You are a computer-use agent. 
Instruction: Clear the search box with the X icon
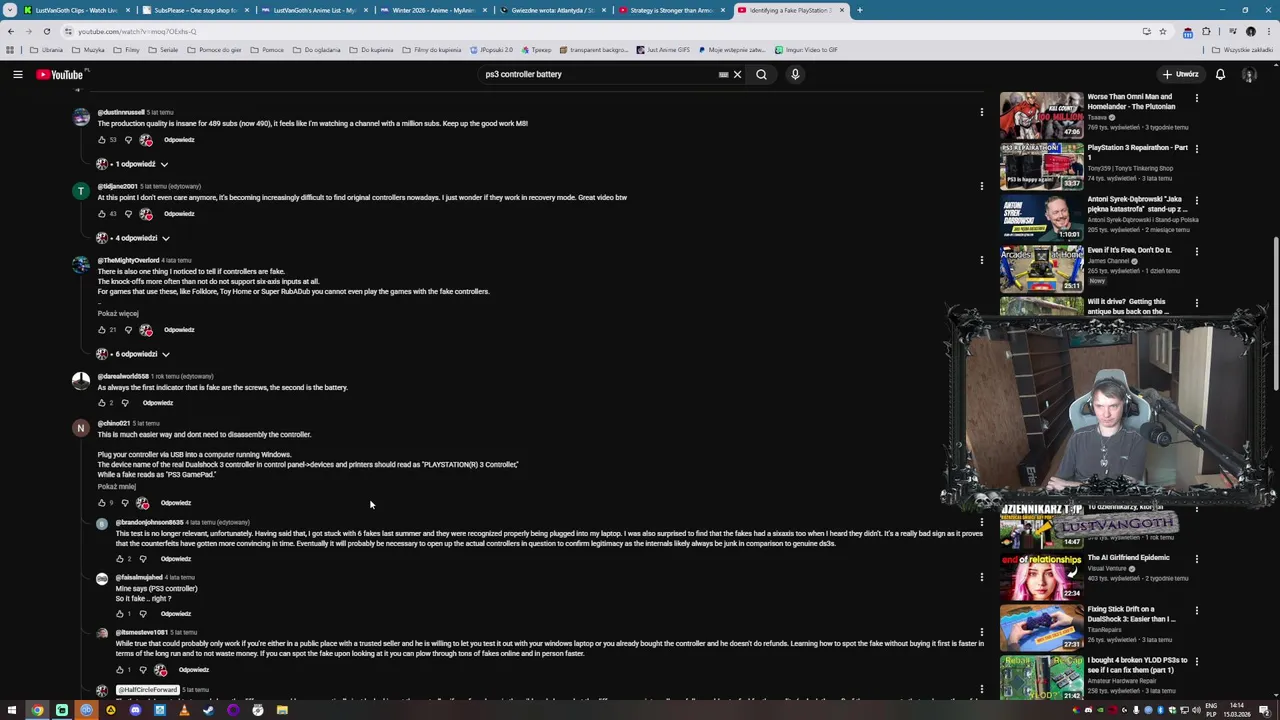[737, 74]
